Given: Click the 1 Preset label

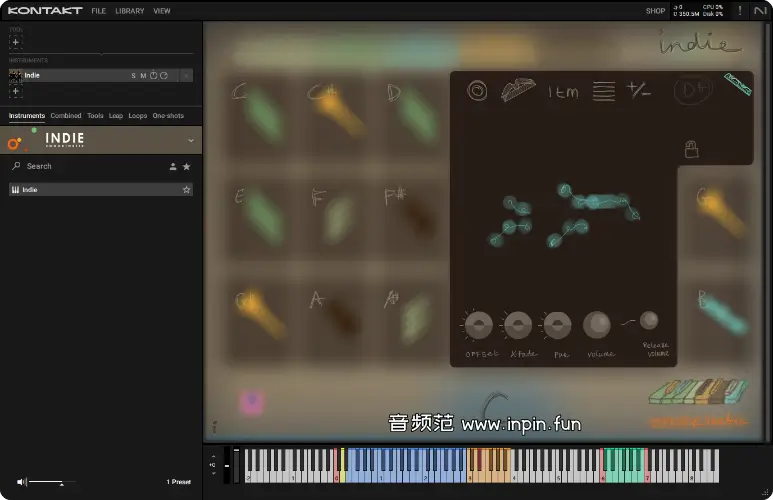Looking at the screenshot, I should 178,482.
